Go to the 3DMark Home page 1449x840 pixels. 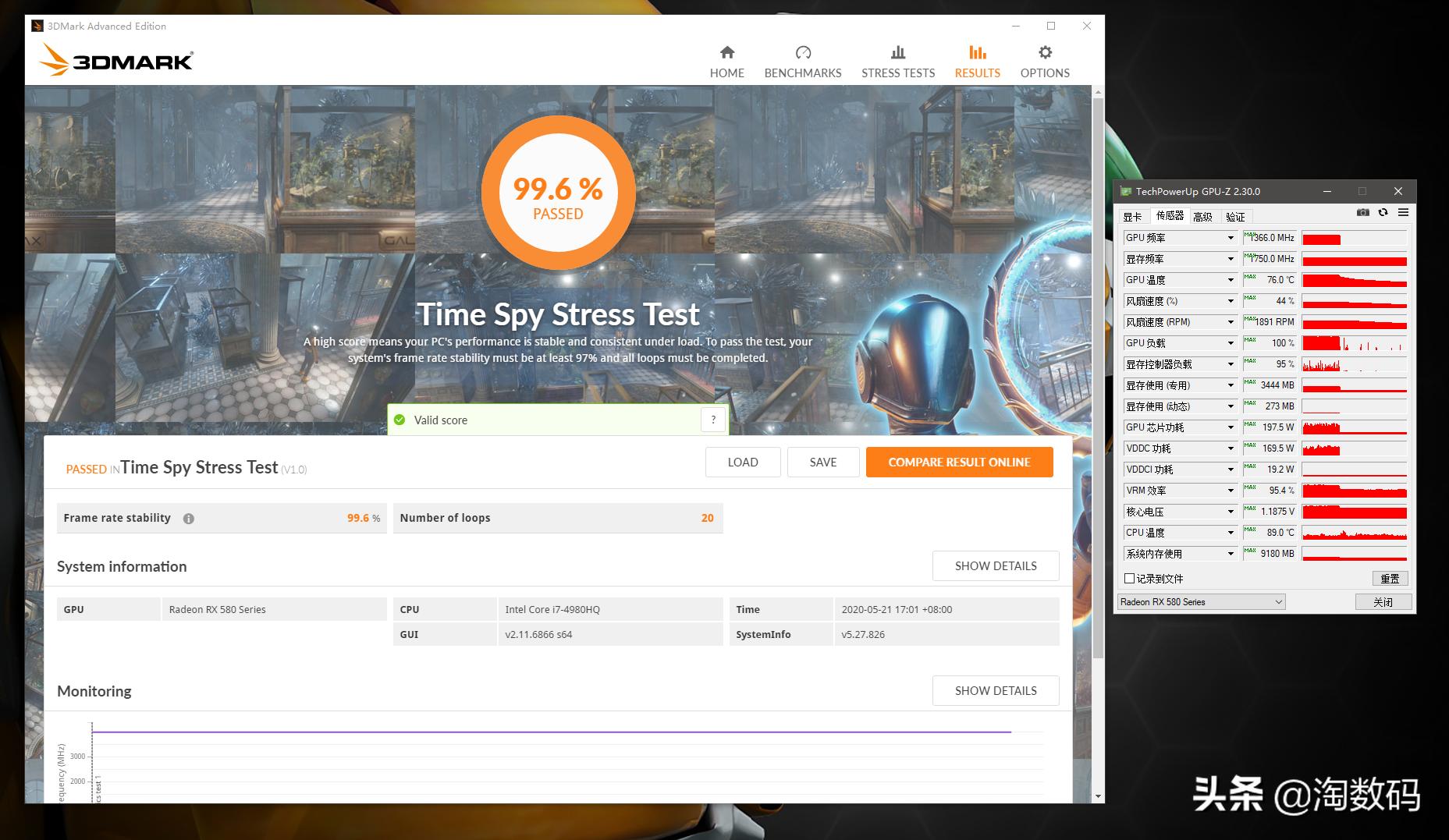click(726, 62)
